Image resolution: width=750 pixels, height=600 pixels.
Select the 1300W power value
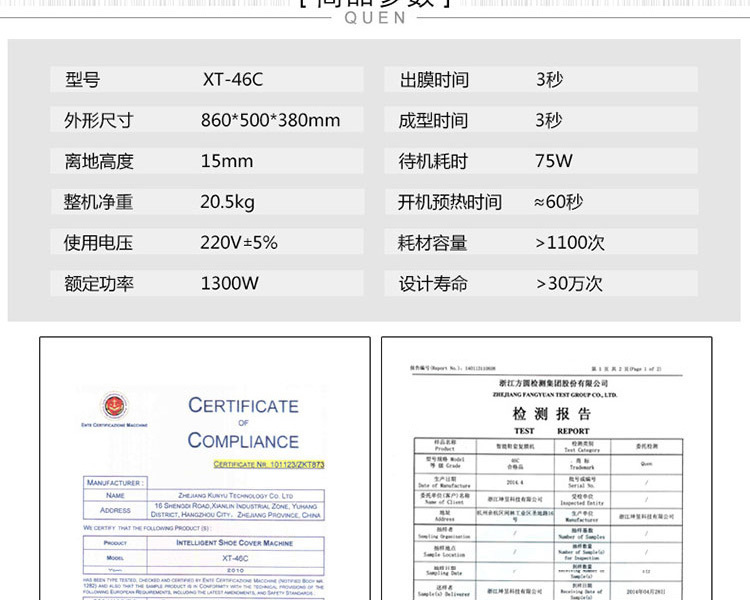coord(230,283)
